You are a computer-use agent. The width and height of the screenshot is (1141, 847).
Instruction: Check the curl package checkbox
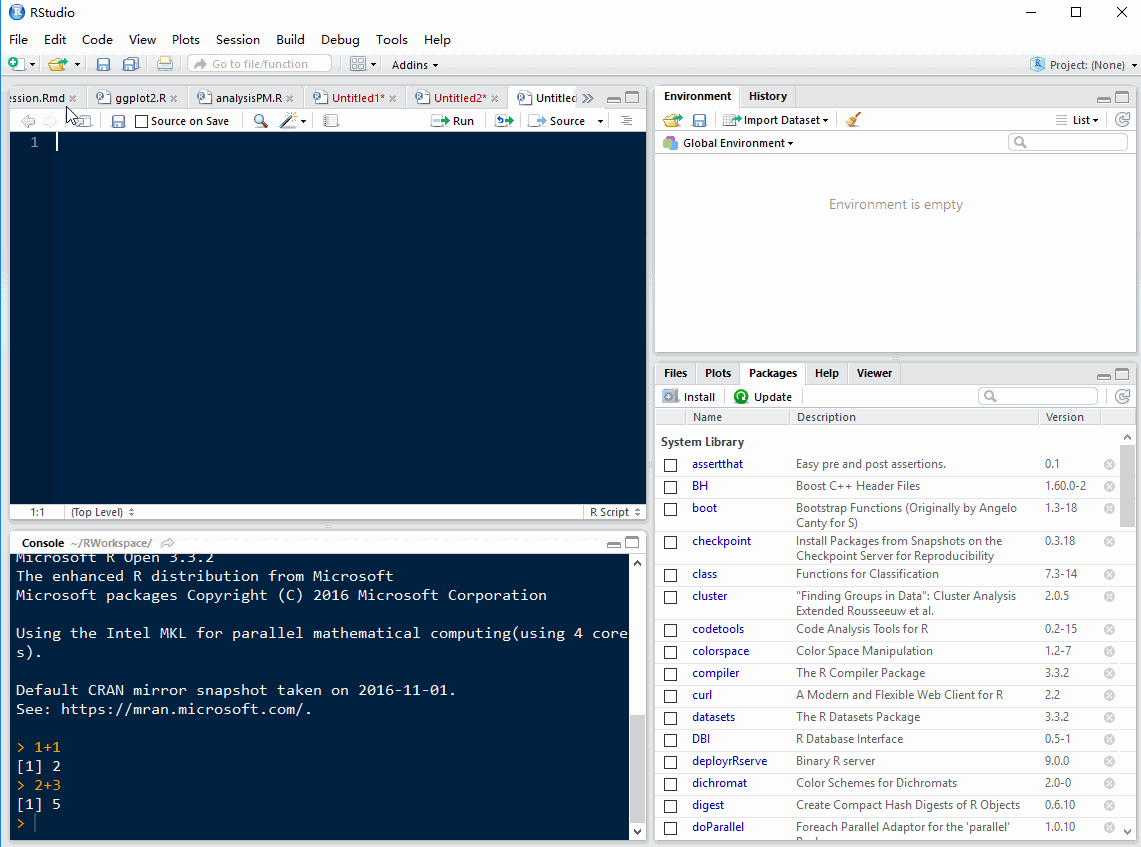[x=671, y=696]
